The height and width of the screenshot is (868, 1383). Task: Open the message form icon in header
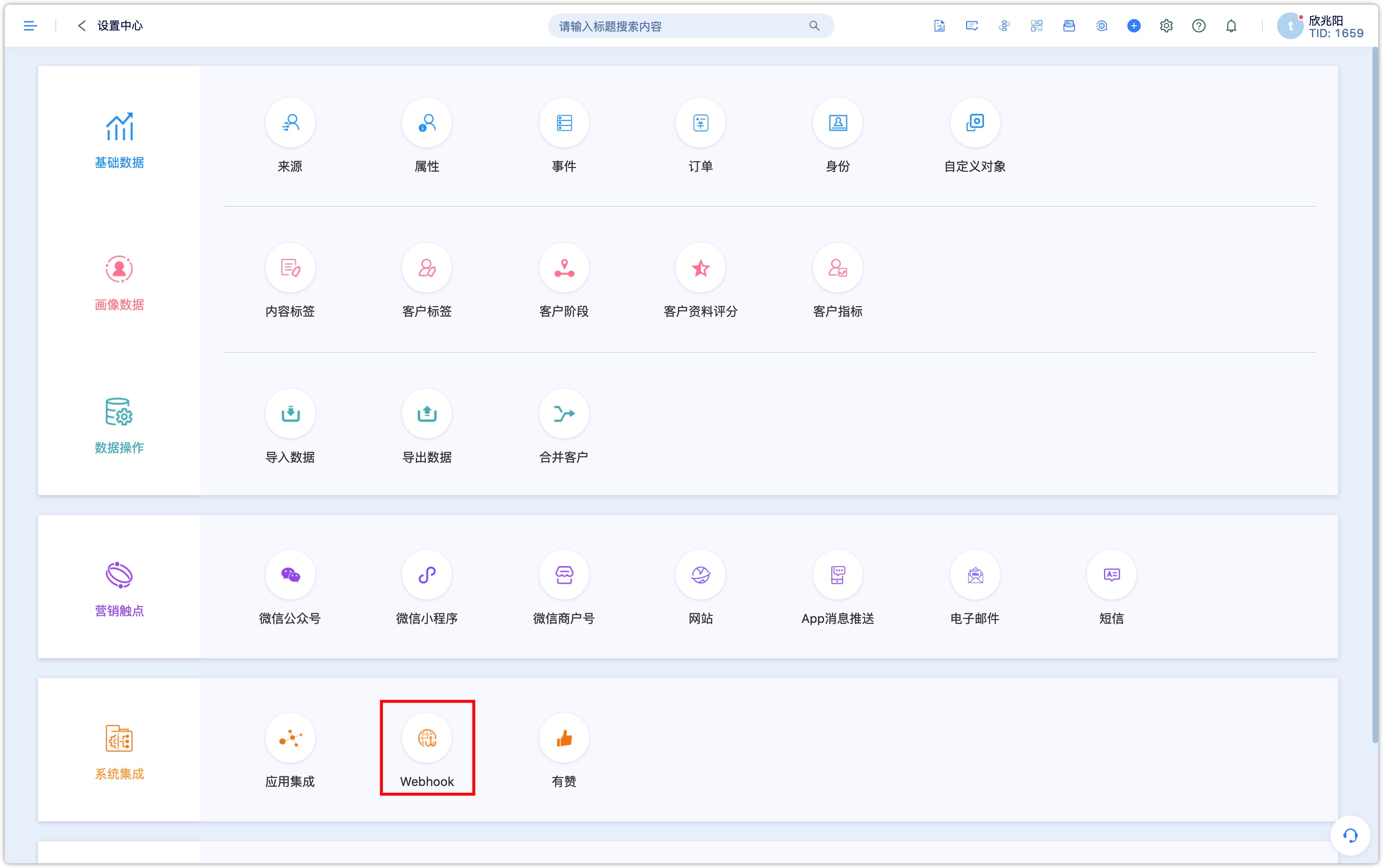[x=971, y=26]
